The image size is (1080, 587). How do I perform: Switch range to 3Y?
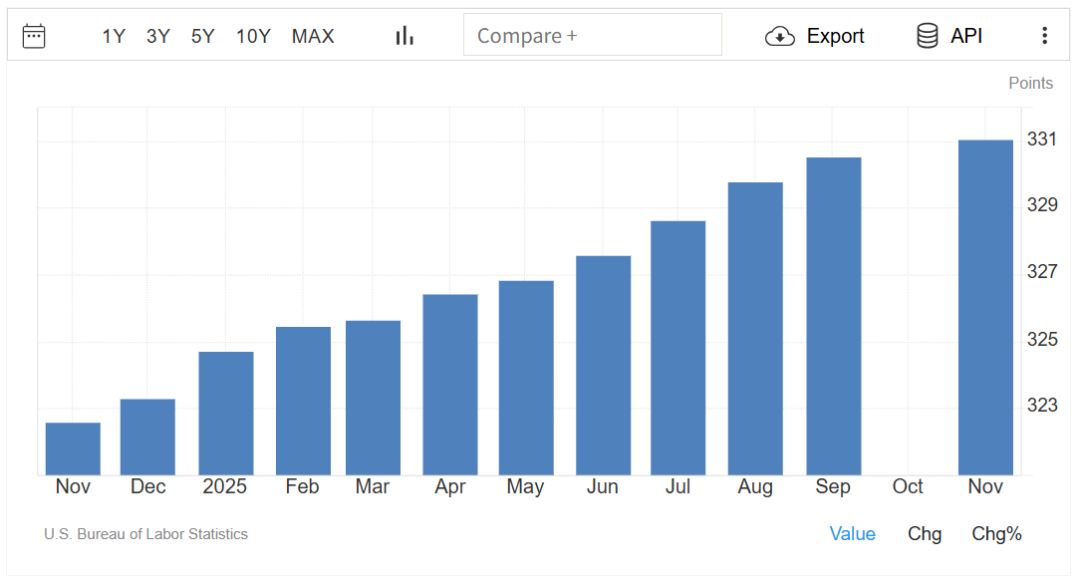(x=158, y=36)
